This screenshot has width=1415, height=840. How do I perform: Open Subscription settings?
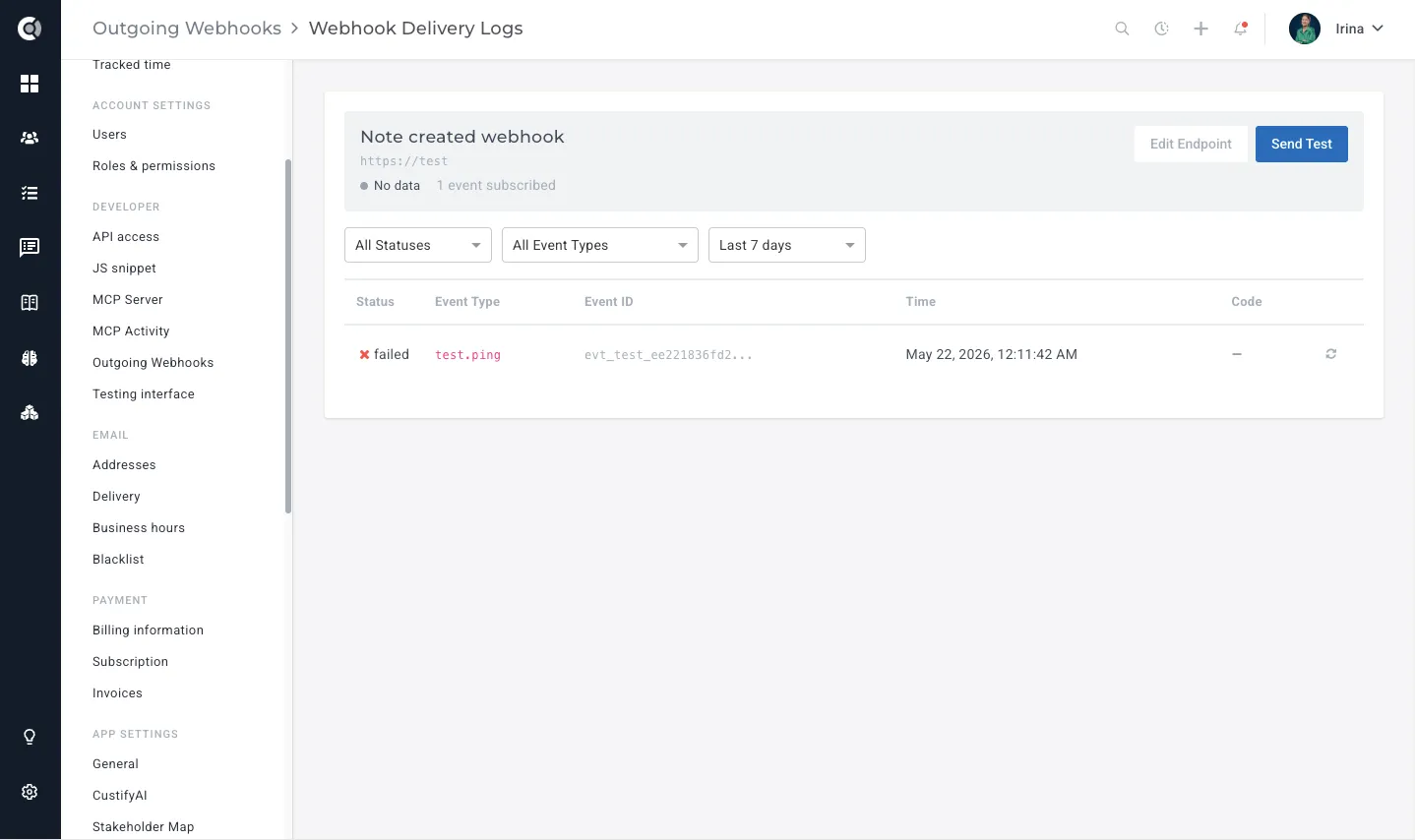pos(130,662)
